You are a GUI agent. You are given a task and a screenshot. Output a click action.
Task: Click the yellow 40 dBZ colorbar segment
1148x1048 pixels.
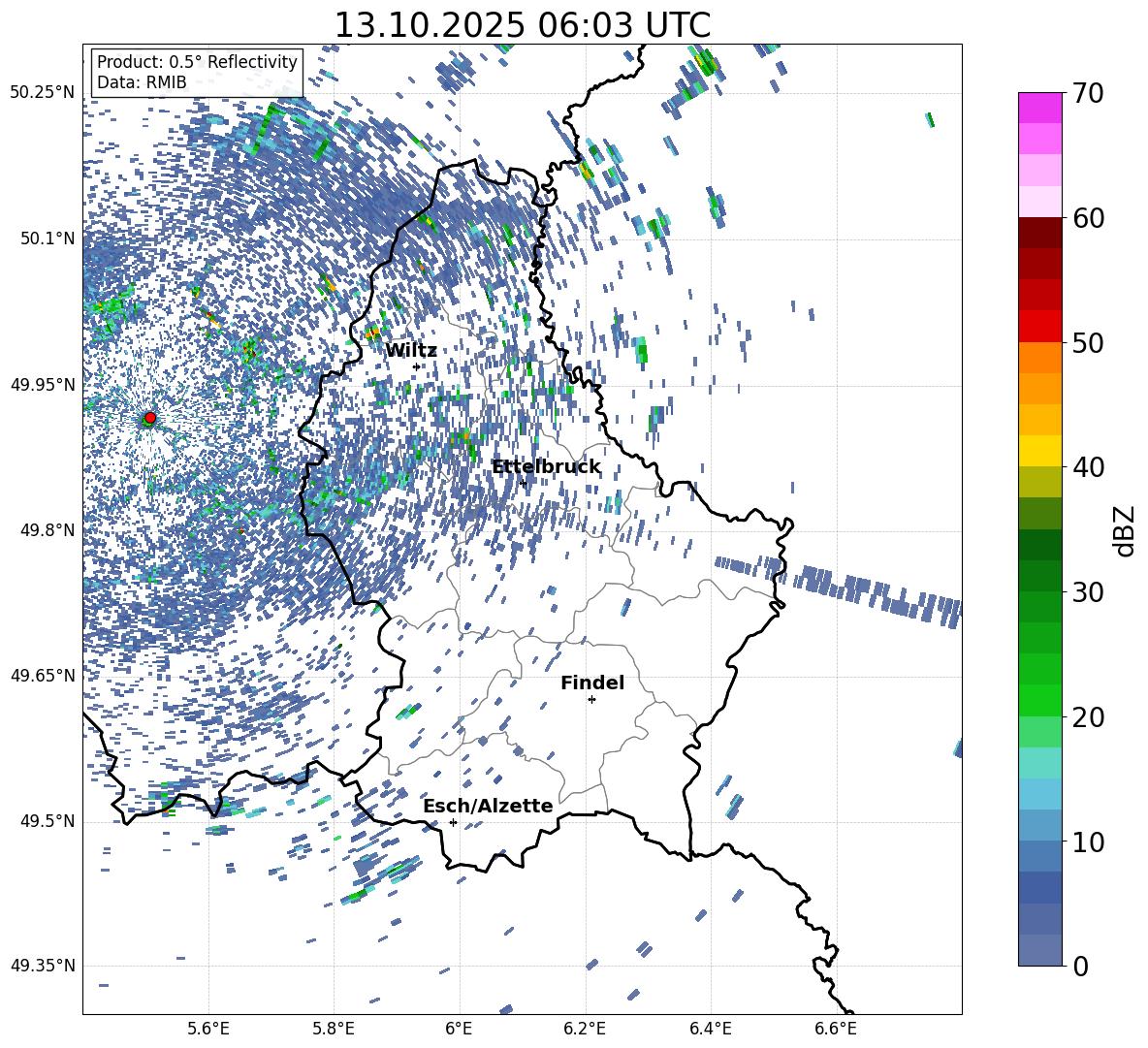click(1039, 451)
